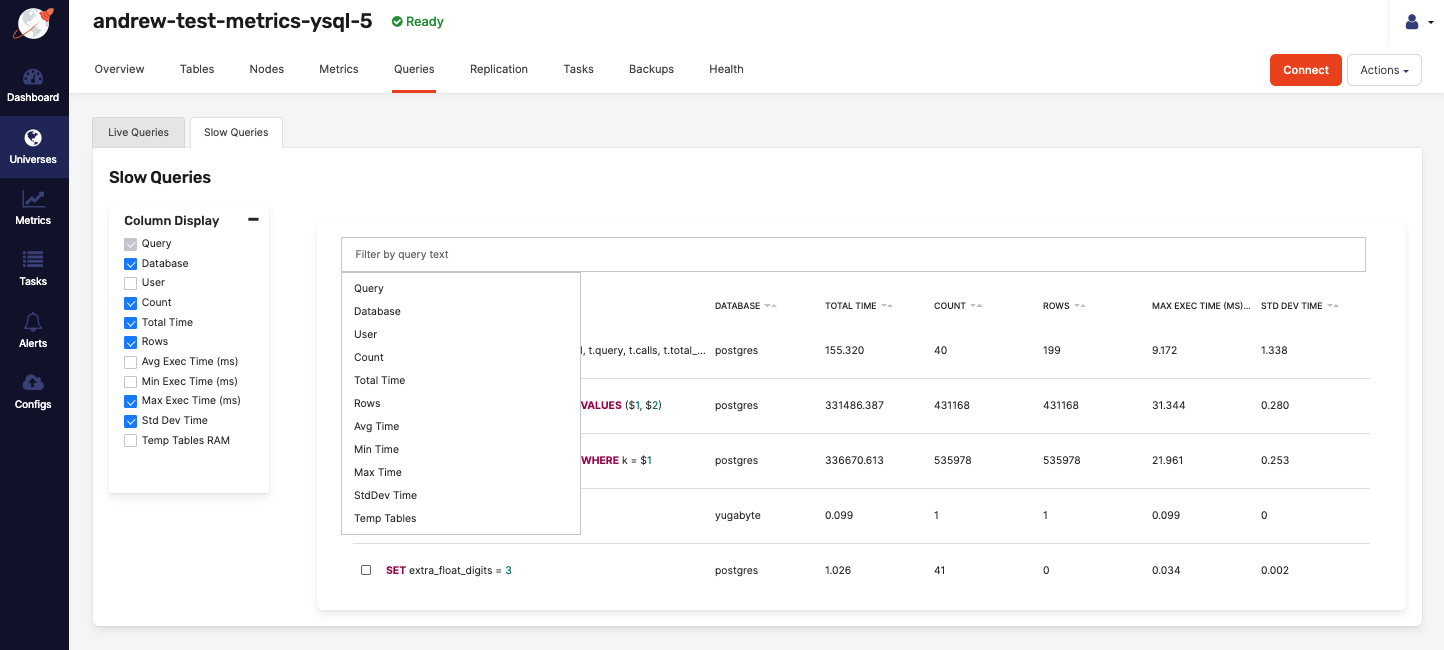Click the YugaByte rocket logo
This screenshot has width=1444, height=650.
point(33,22)
